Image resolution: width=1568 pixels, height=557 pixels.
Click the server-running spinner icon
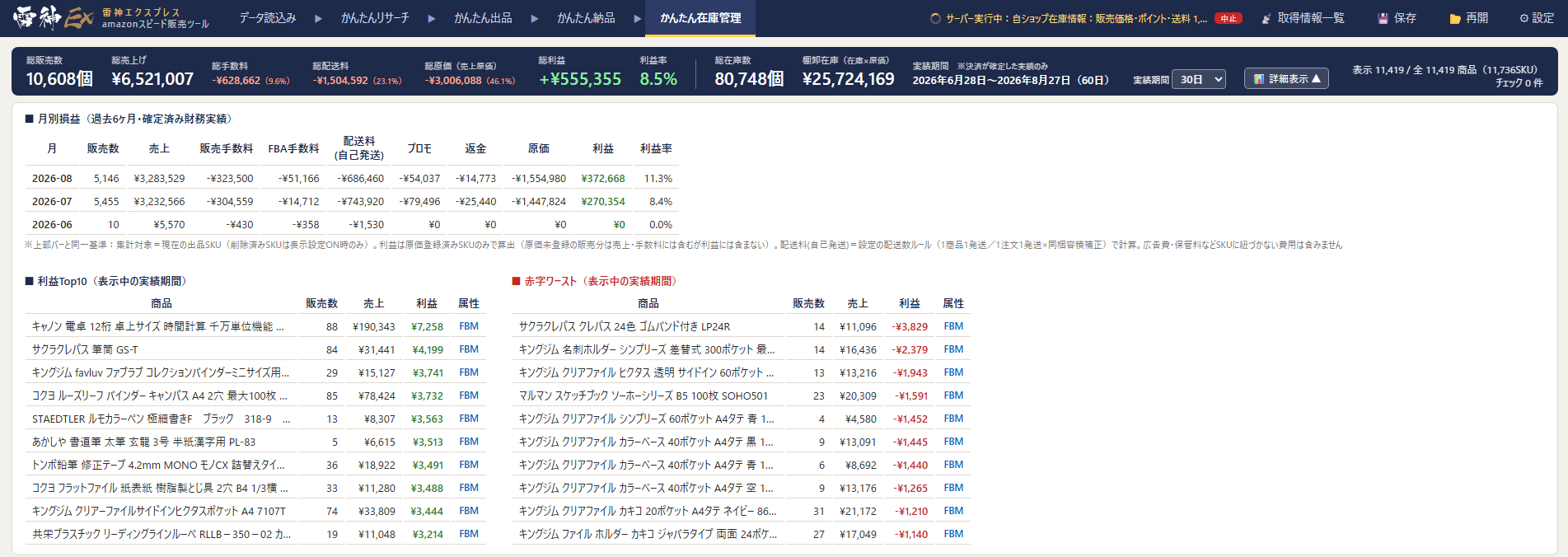pyautogui.click(x=935, y=18)
